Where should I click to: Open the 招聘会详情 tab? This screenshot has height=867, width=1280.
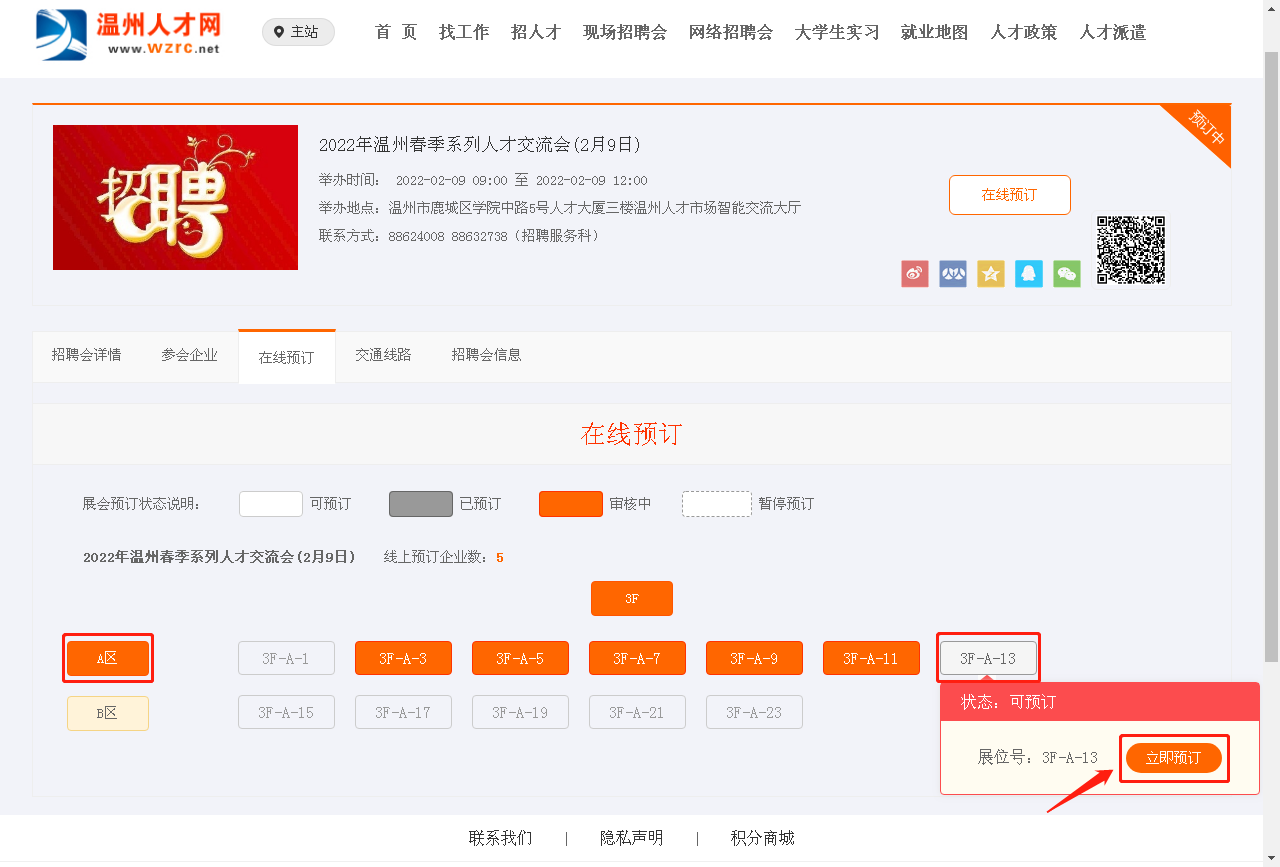[87, 355]
